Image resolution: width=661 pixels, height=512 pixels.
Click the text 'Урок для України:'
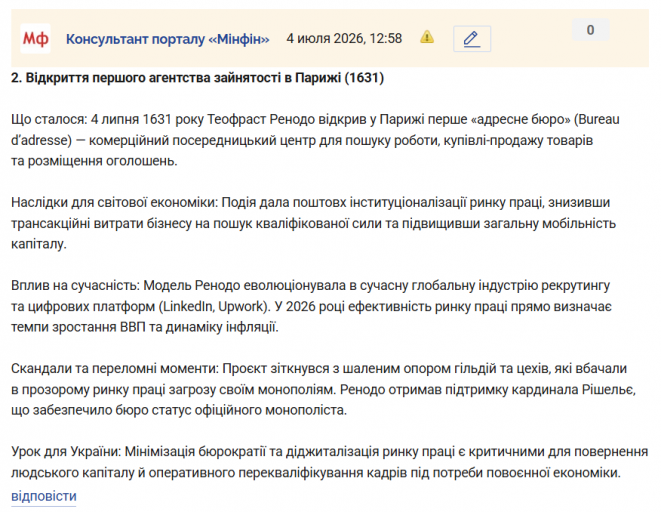coord(66,452)
